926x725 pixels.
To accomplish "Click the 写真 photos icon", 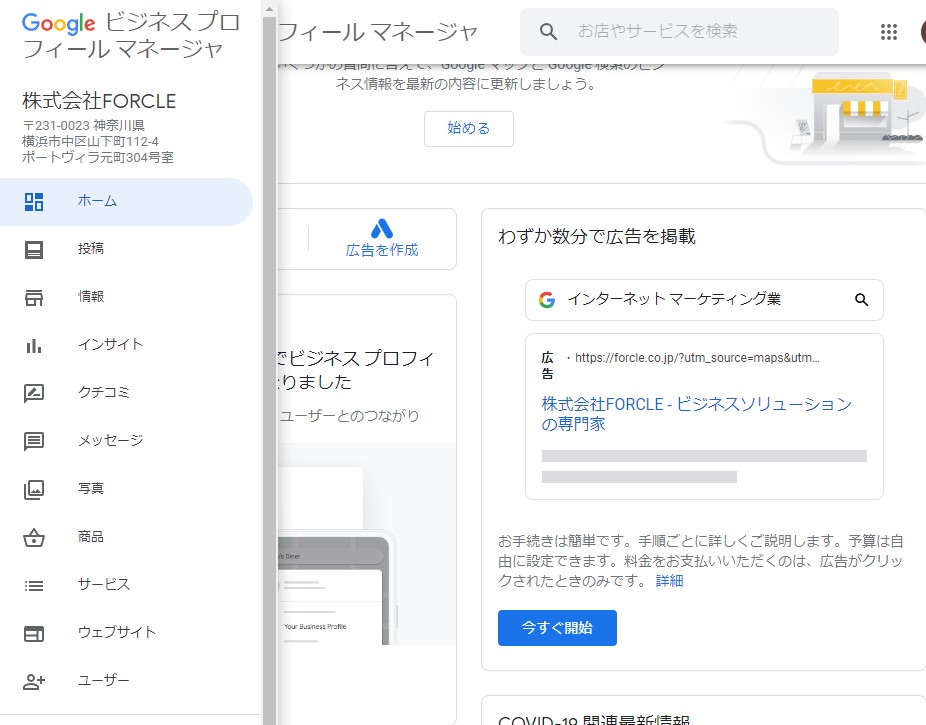I will 34,489.
